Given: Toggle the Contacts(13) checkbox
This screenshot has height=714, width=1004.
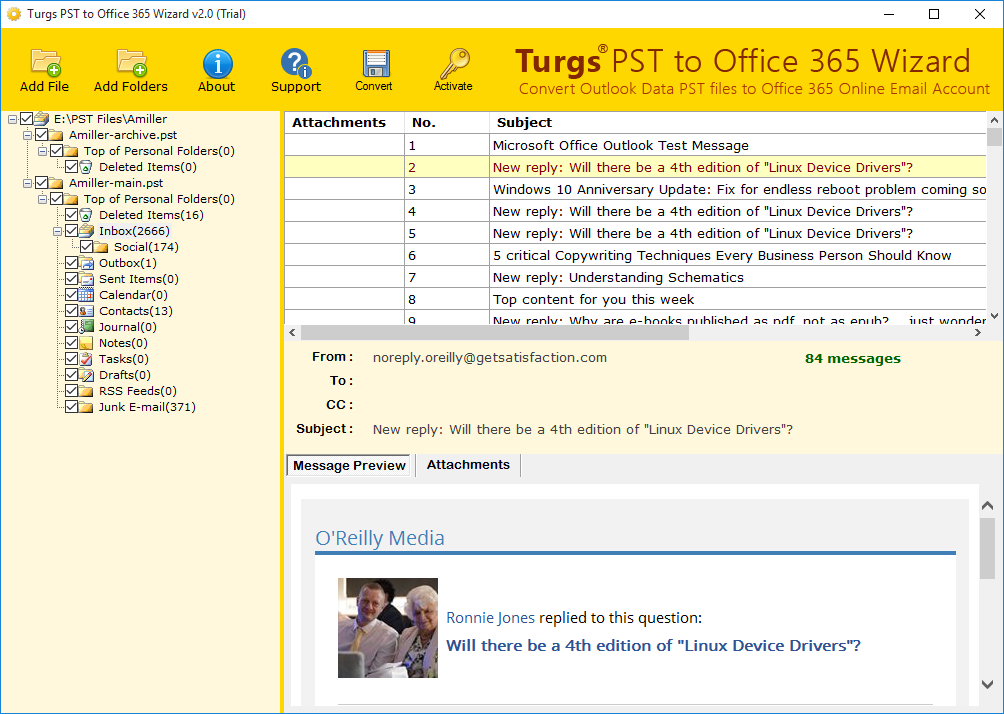Looking at the screenshot, I should click(72, 311).
